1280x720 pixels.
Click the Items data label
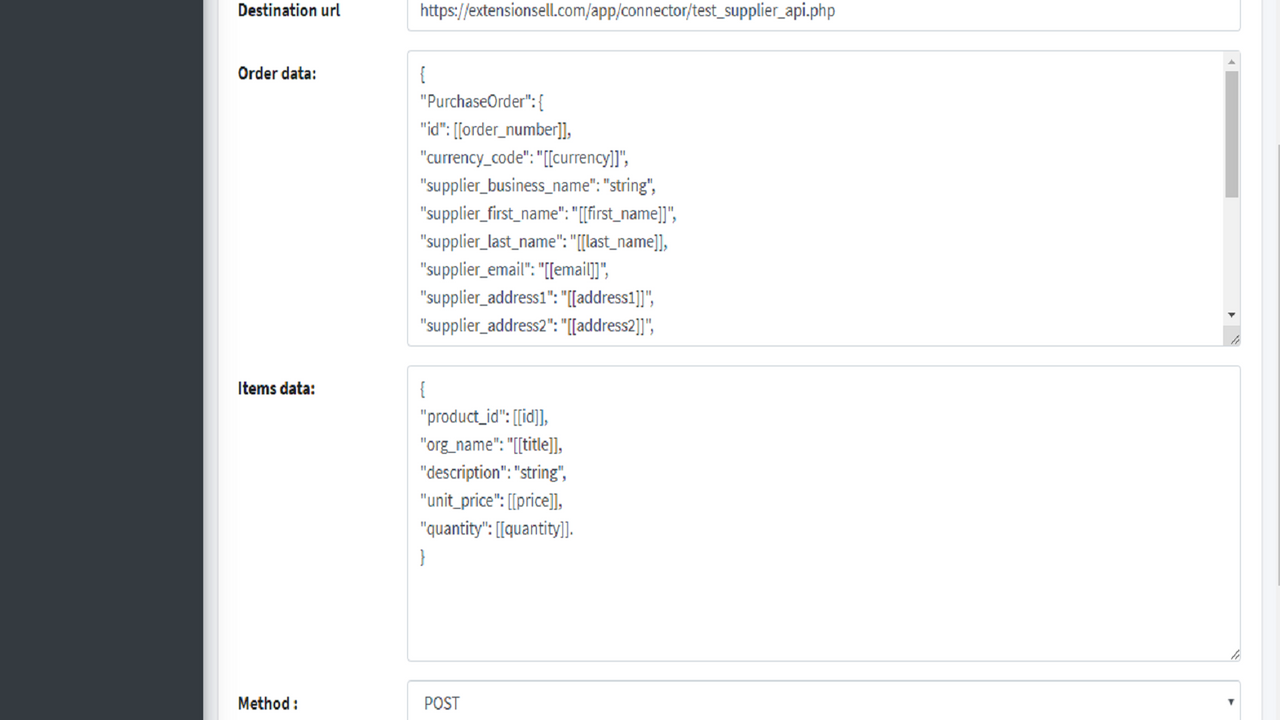tap(276, 388)
